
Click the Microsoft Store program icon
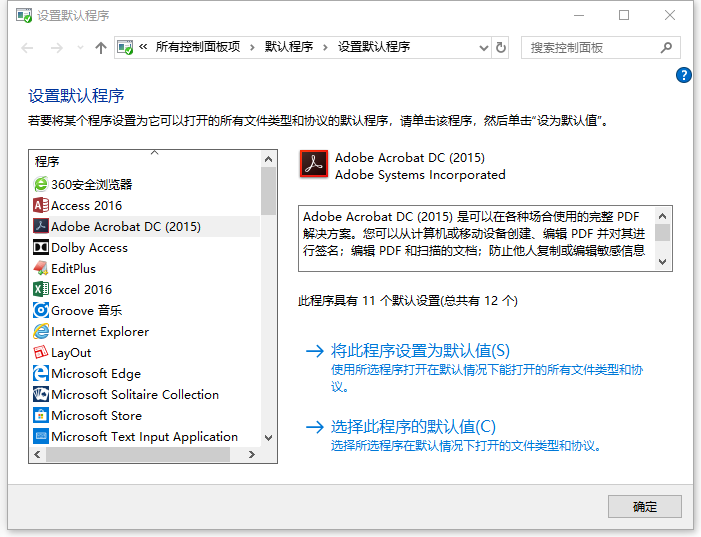click(x=41, y=415)
